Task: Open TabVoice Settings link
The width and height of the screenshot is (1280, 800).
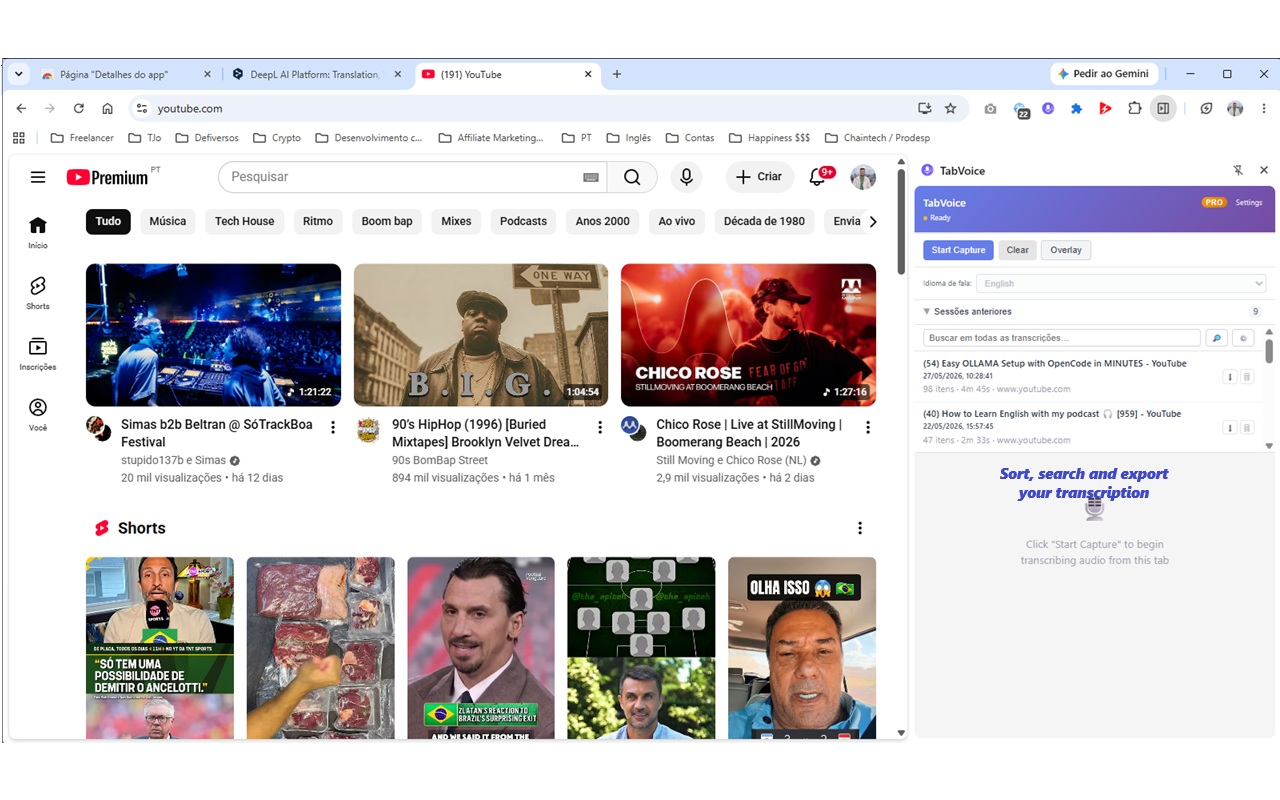Action: coord(1249,203)
